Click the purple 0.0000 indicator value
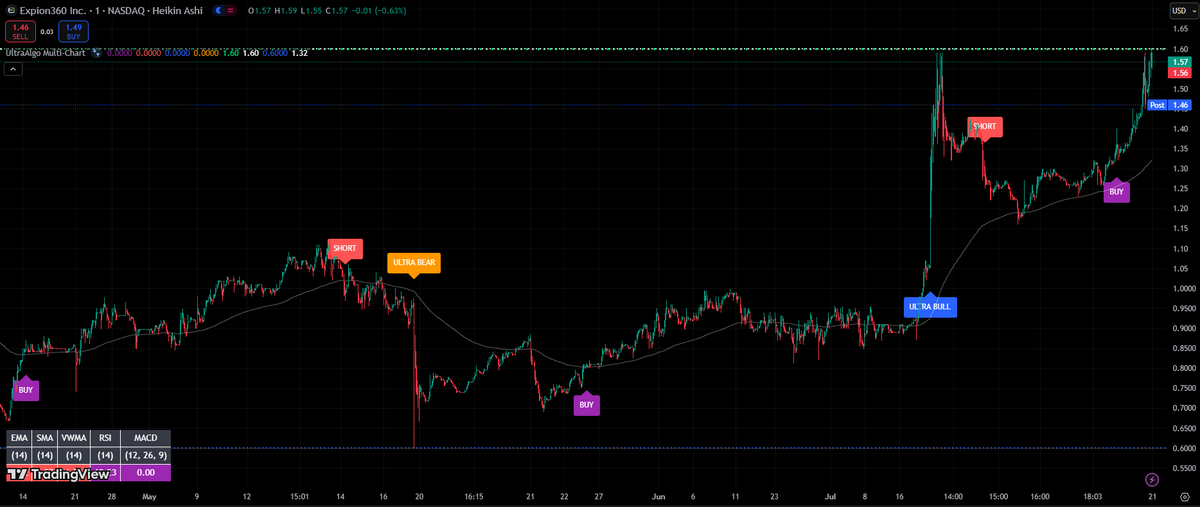The image size is (1200, 507). [119, 53]
